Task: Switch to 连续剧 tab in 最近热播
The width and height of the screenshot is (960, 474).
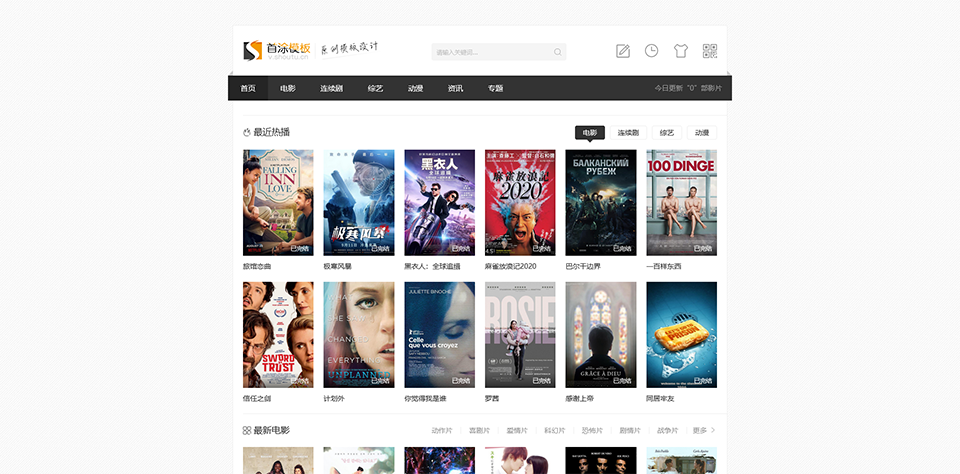Action: (628, 133)
